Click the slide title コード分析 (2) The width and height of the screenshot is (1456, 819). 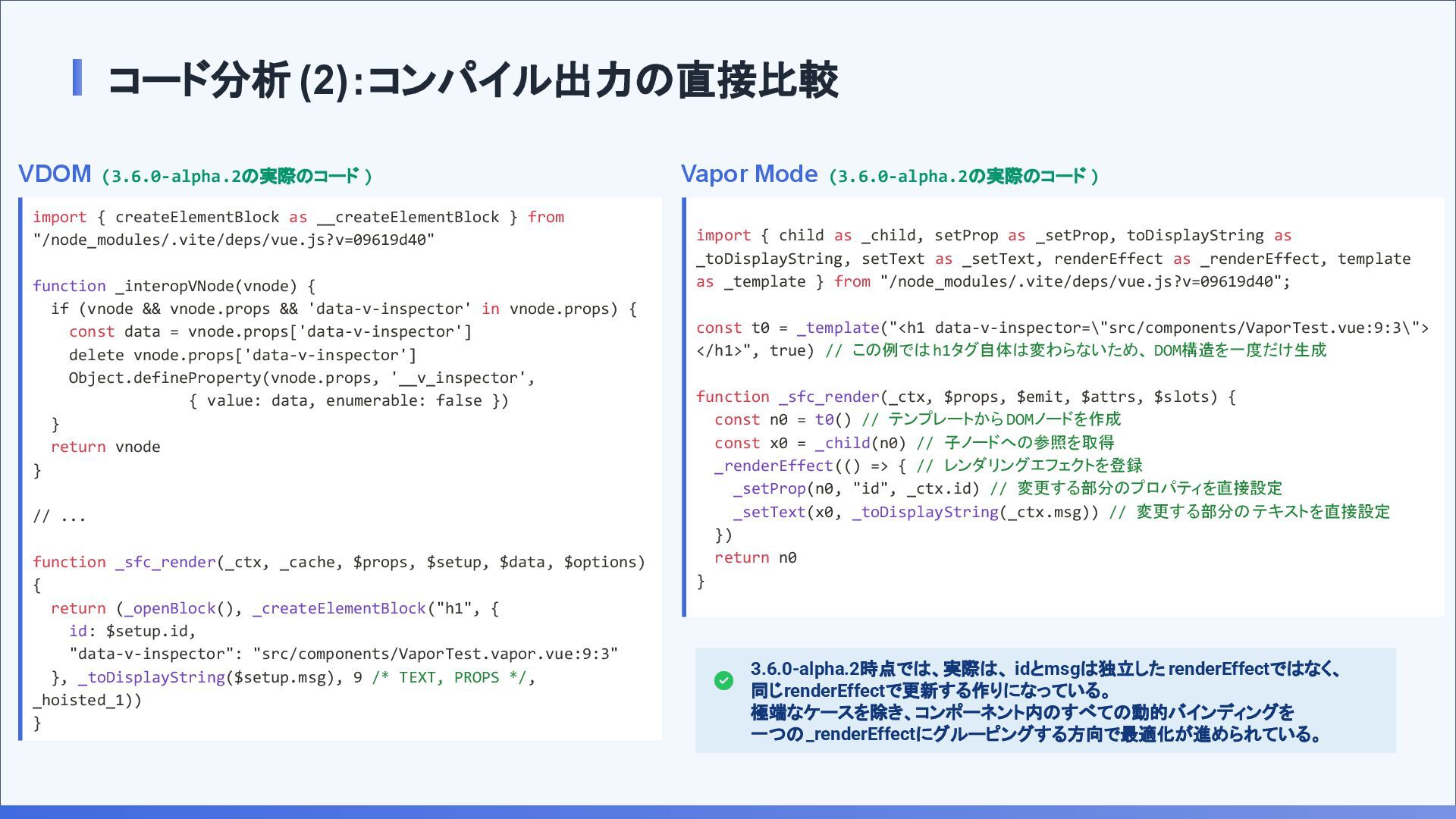[472, 80]
